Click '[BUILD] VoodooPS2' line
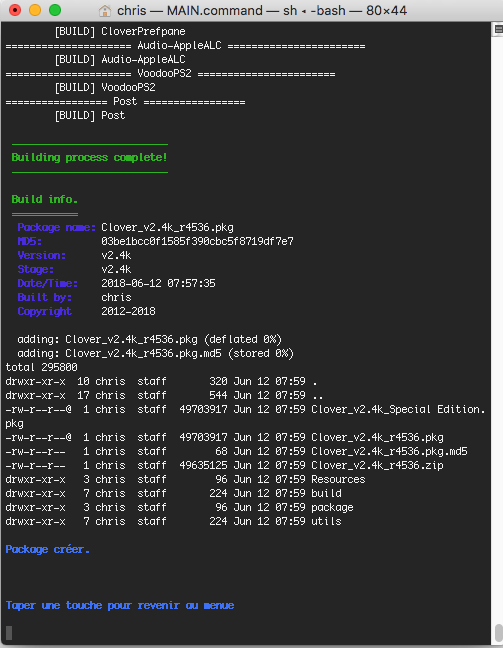Image resolution: width=503 pixels, height=648 pixels. pos(105,88)
